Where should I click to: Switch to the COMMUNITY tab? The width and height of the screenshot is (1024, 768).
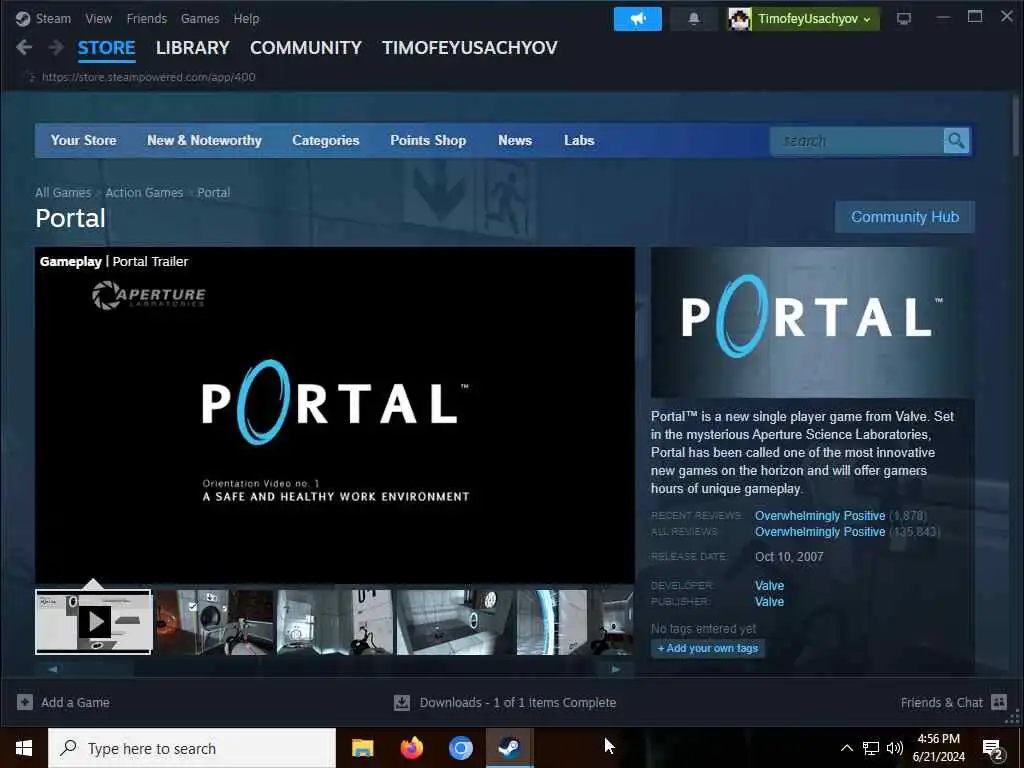coord(306,48)
